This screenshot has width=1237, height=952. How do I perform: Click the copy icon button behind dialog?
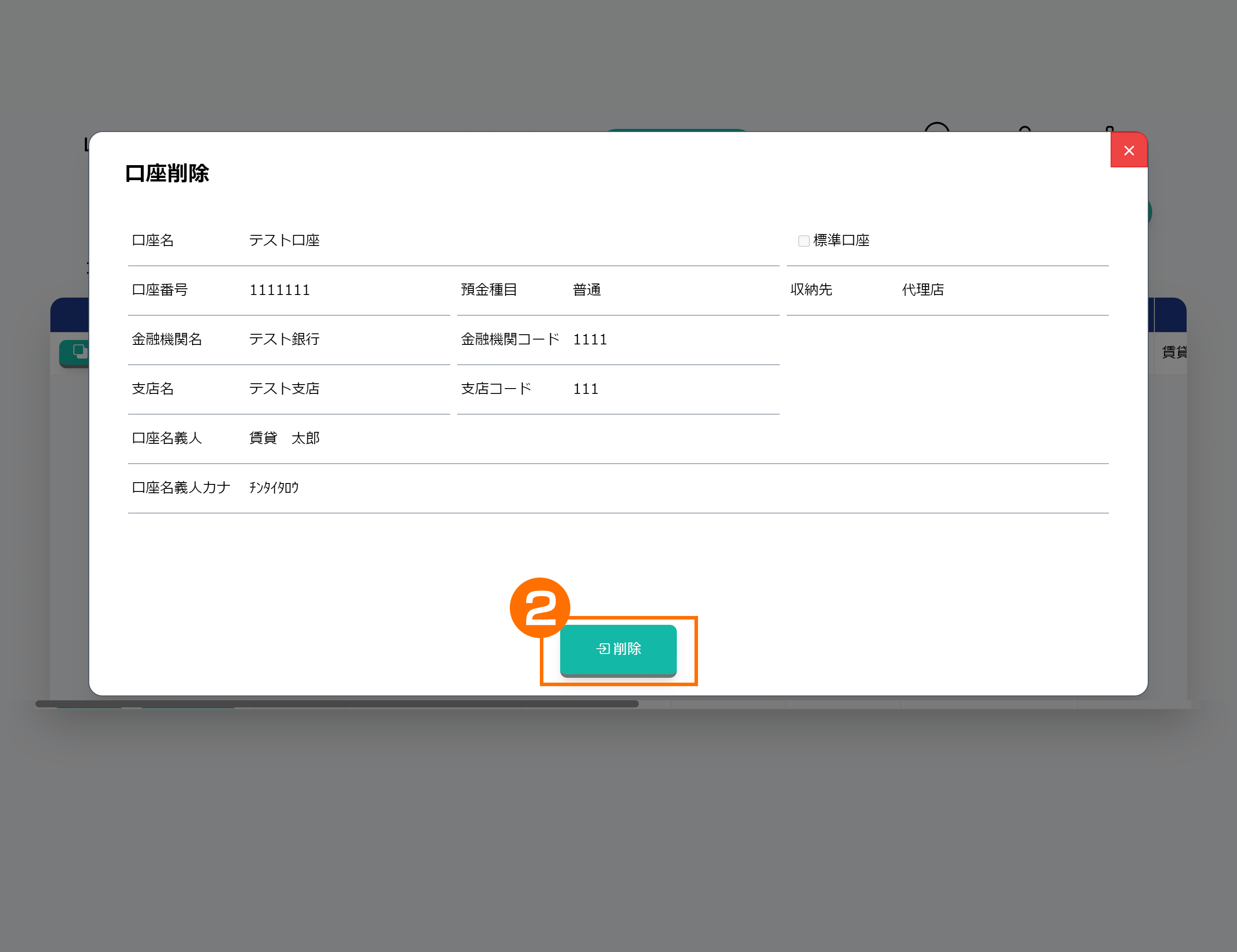(79, 352)
